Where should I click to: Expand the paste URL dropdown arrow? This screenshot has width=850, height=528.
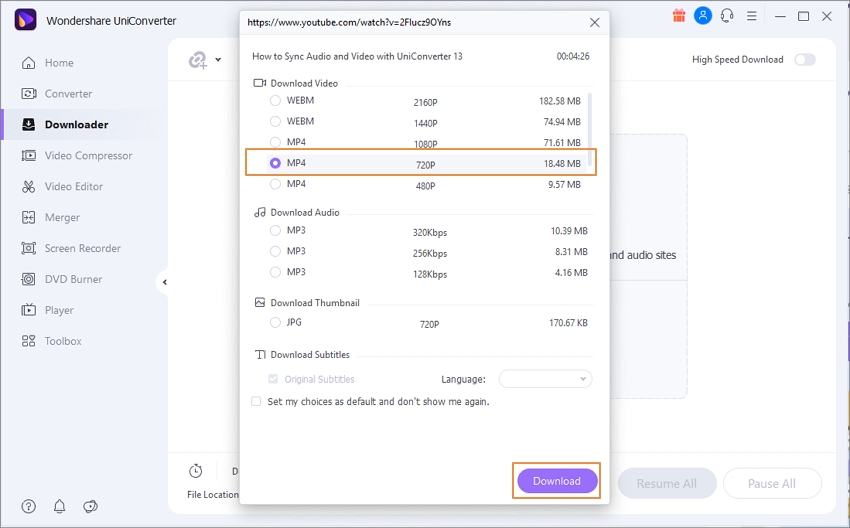[218, 60]
